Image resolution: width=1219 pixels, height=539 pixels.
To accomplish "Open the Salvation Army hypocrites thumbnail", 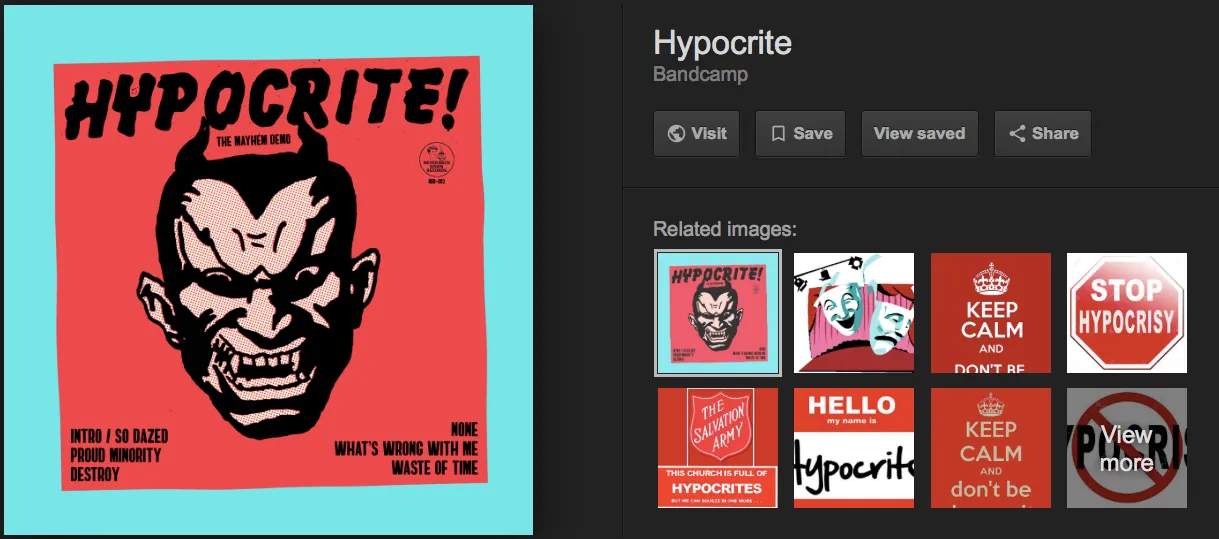I will pyautogui.click(x=717, y=448).
